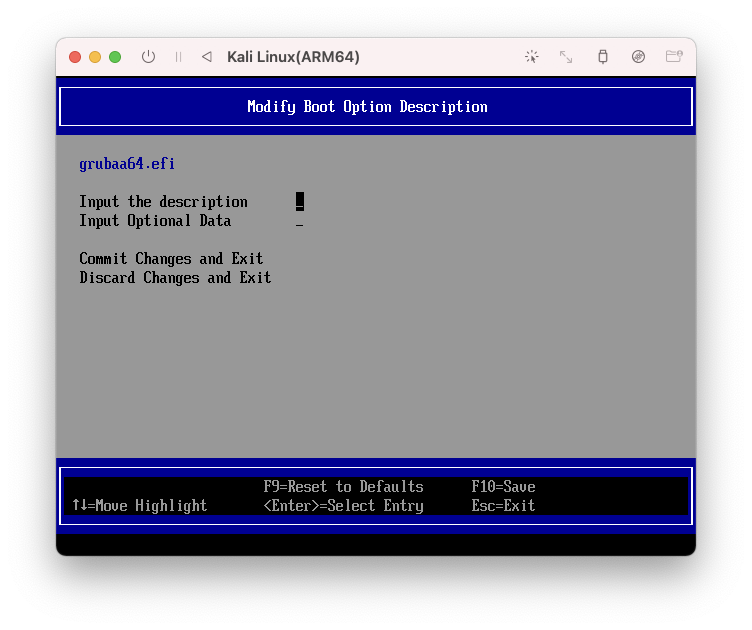752x630 pixels.
Task: Click the Input Optional Data label
Action: pyautogui.click(x=155, y=221)
